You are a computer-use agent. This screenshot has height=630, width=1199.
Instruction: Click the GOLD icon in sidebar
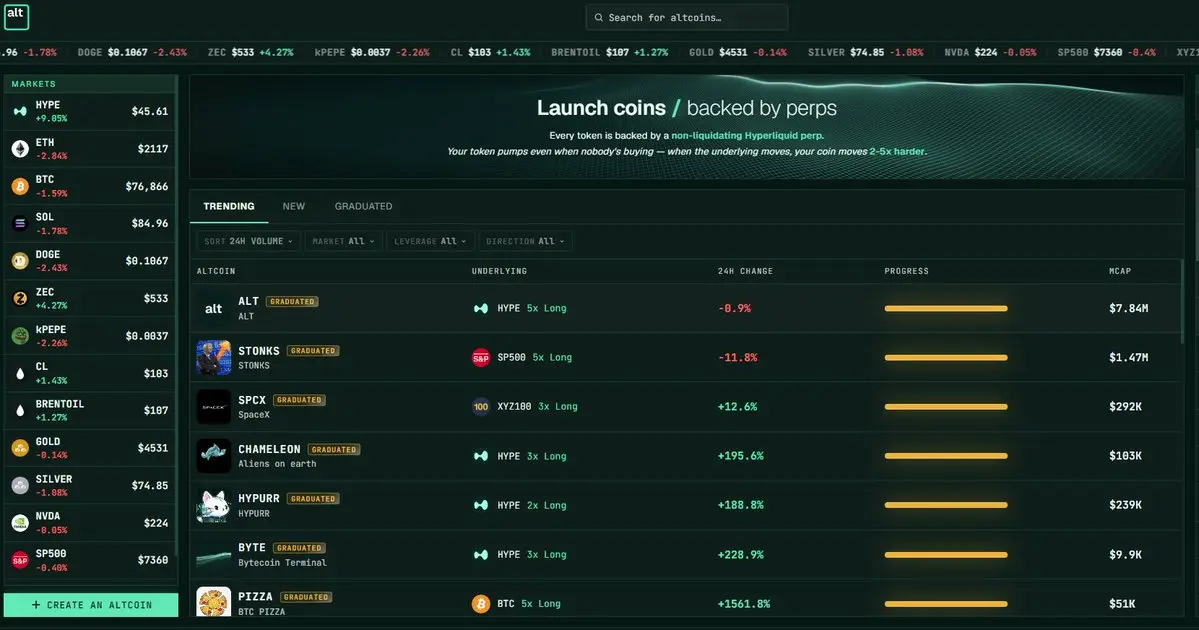click(20, 448)
